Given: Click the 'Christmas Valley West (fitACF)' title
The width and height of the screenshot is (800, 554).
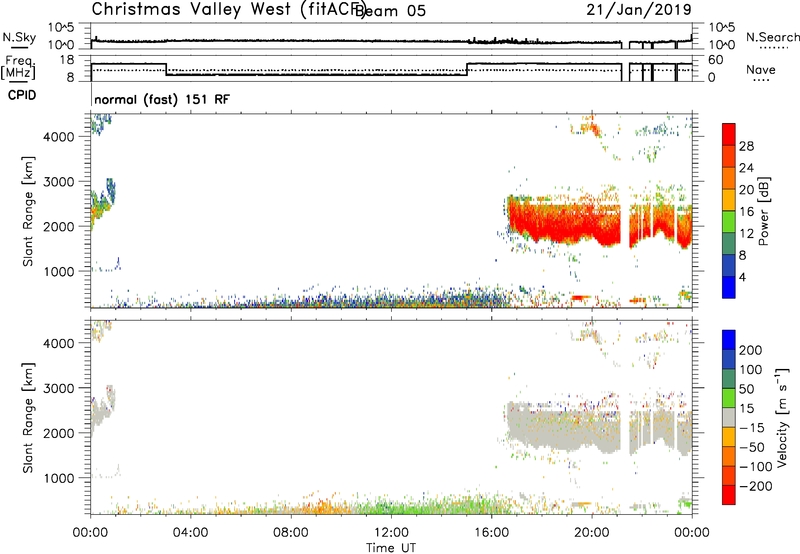Looking at the screenshot, I should coord(229,9).
